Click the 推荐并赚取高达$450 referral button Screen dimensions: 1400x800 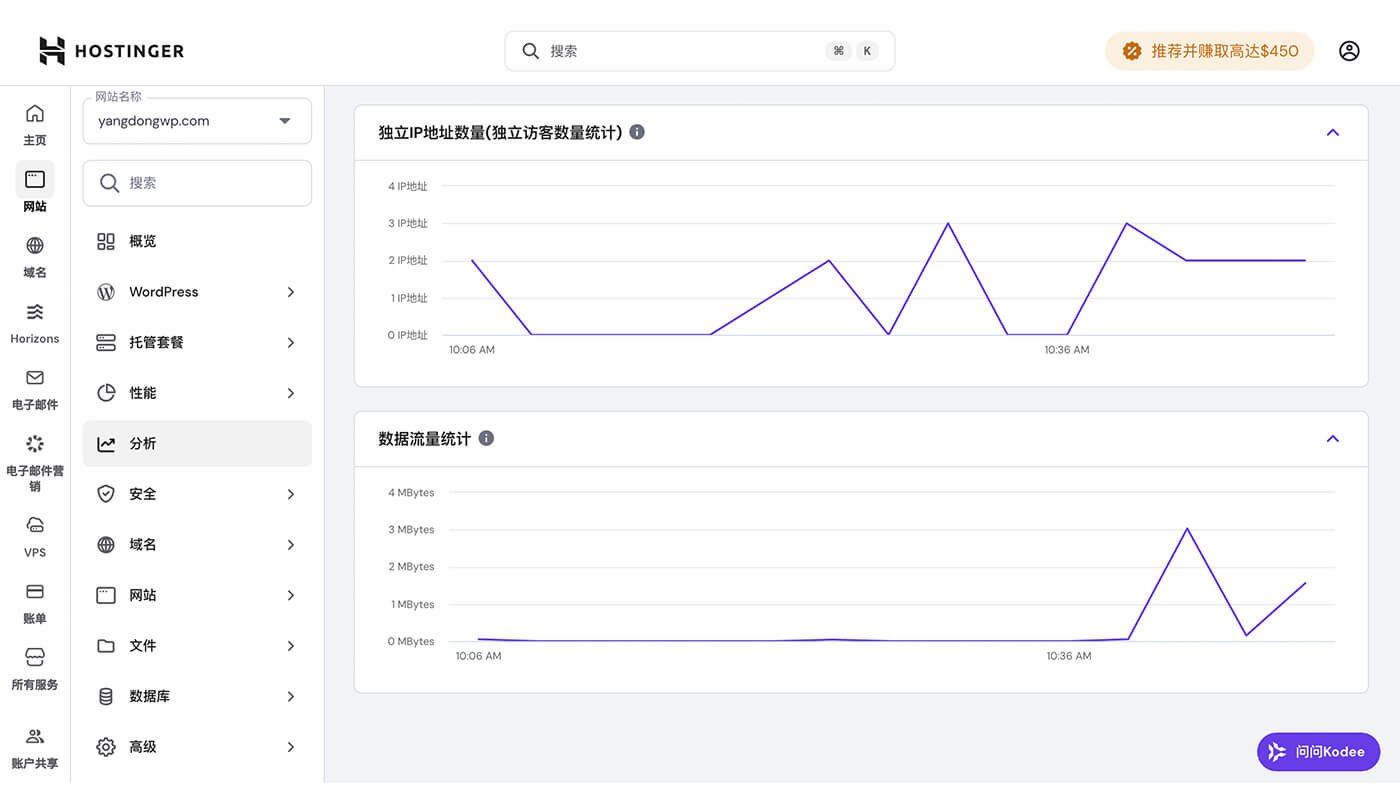click(1209, 50)
